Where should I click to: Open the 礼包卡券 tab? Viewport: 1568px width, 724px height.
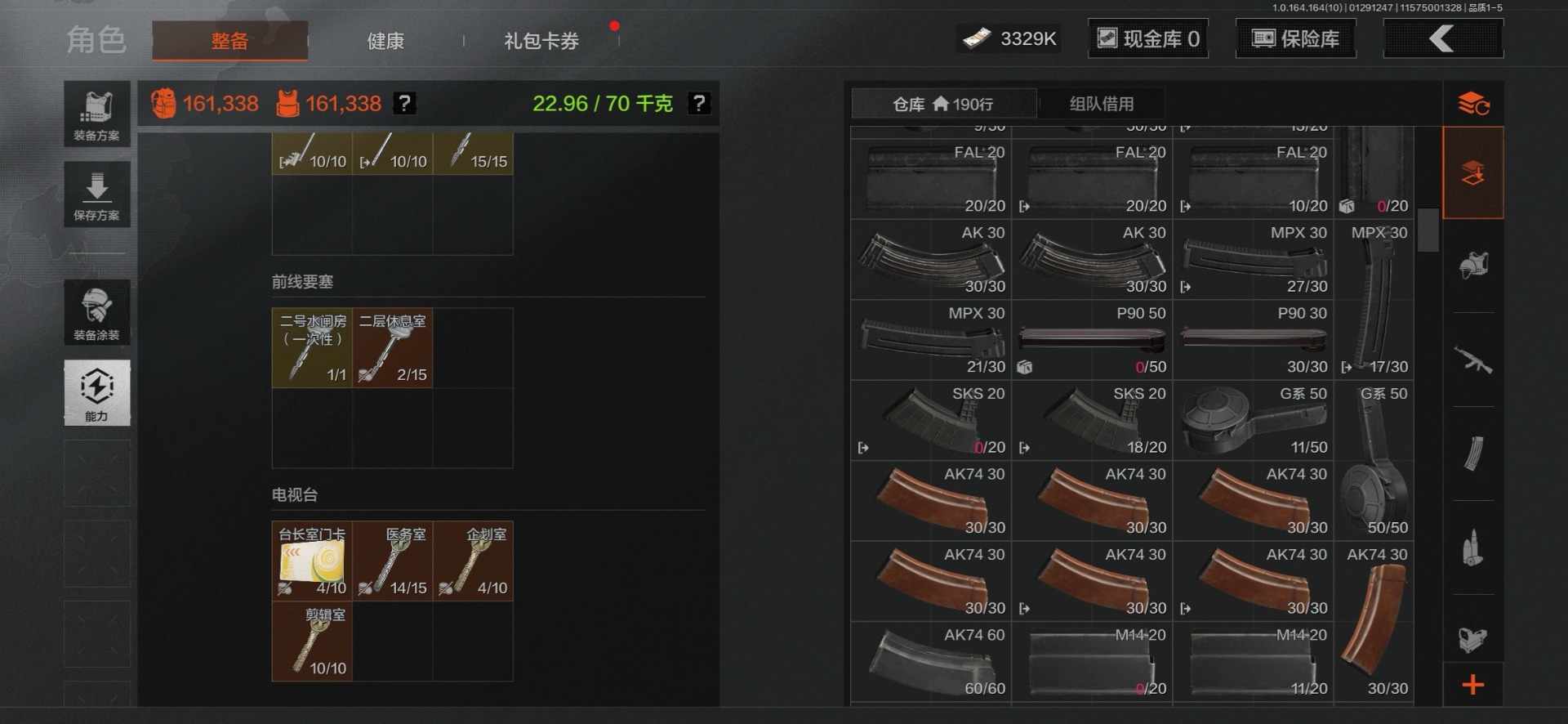[541, 41]
